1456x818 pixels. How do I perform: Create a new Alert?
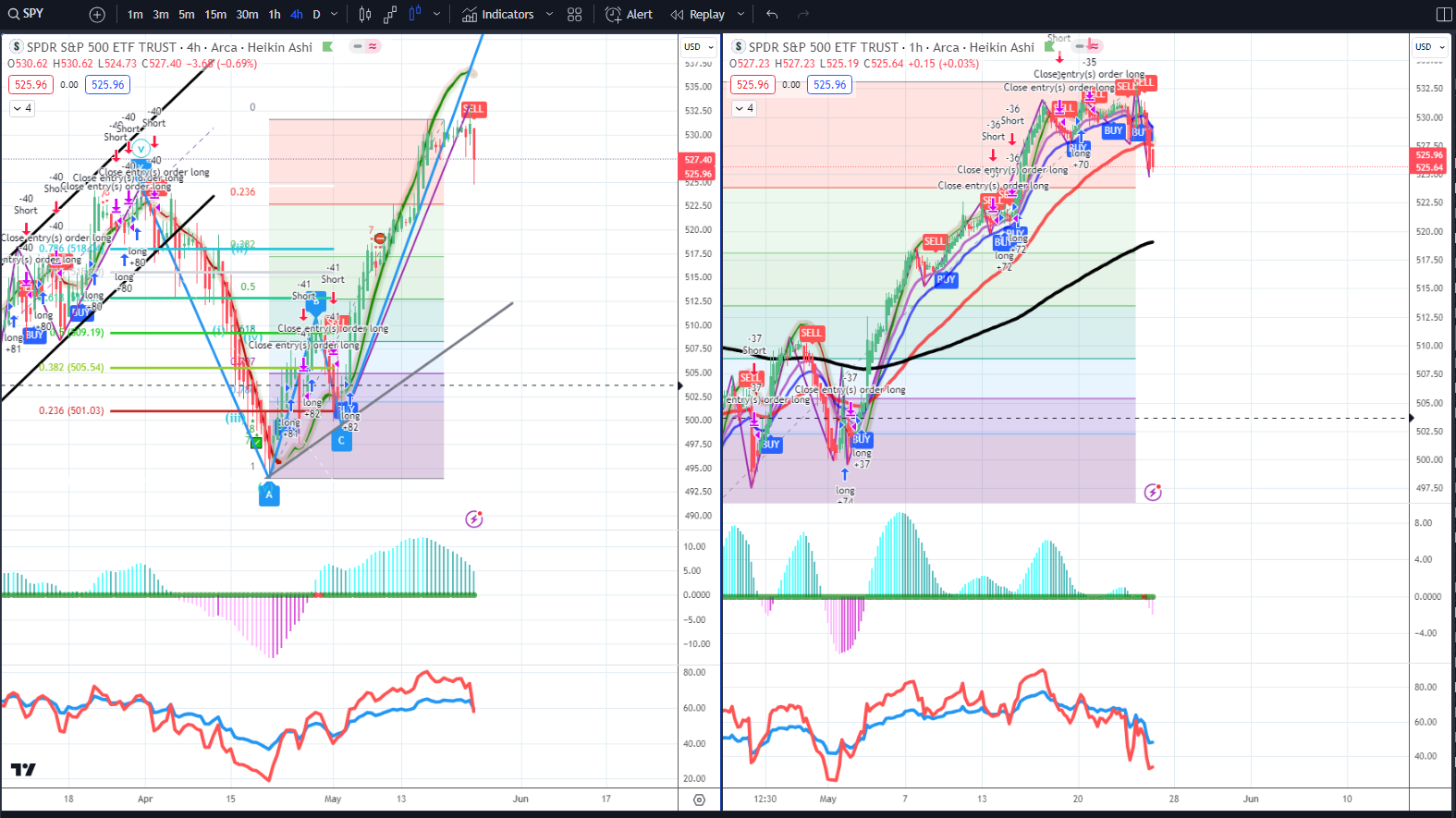coord(629,15)
